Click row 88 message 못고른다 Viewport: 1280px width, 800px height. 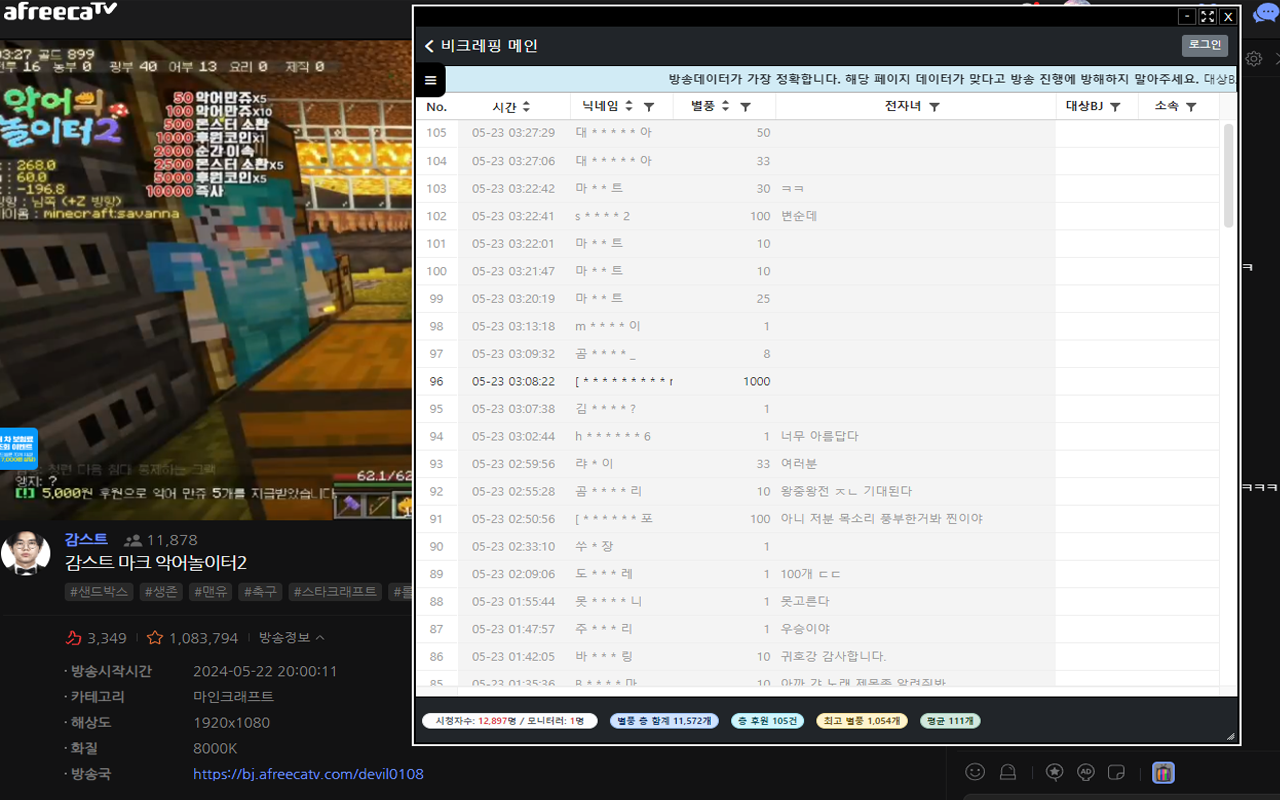[x=805, y=601]
